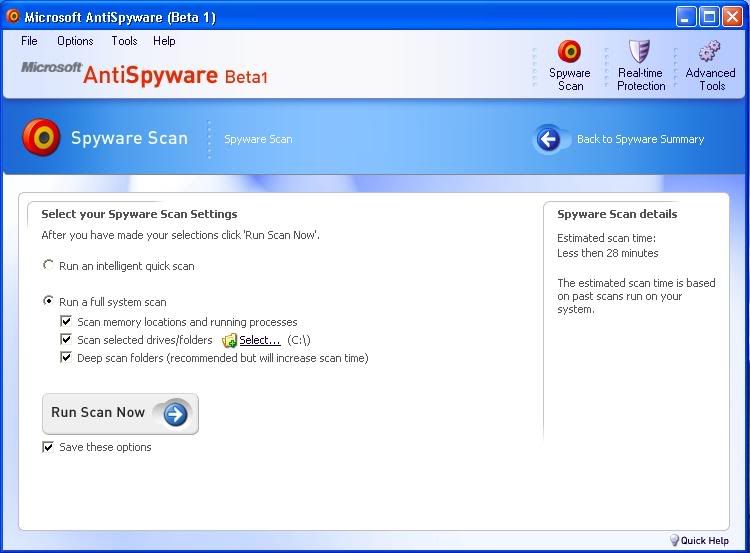Click the Quick Help text link
Image resolution: width=750 pixels, height=553 pixels.
click(705, 541)
